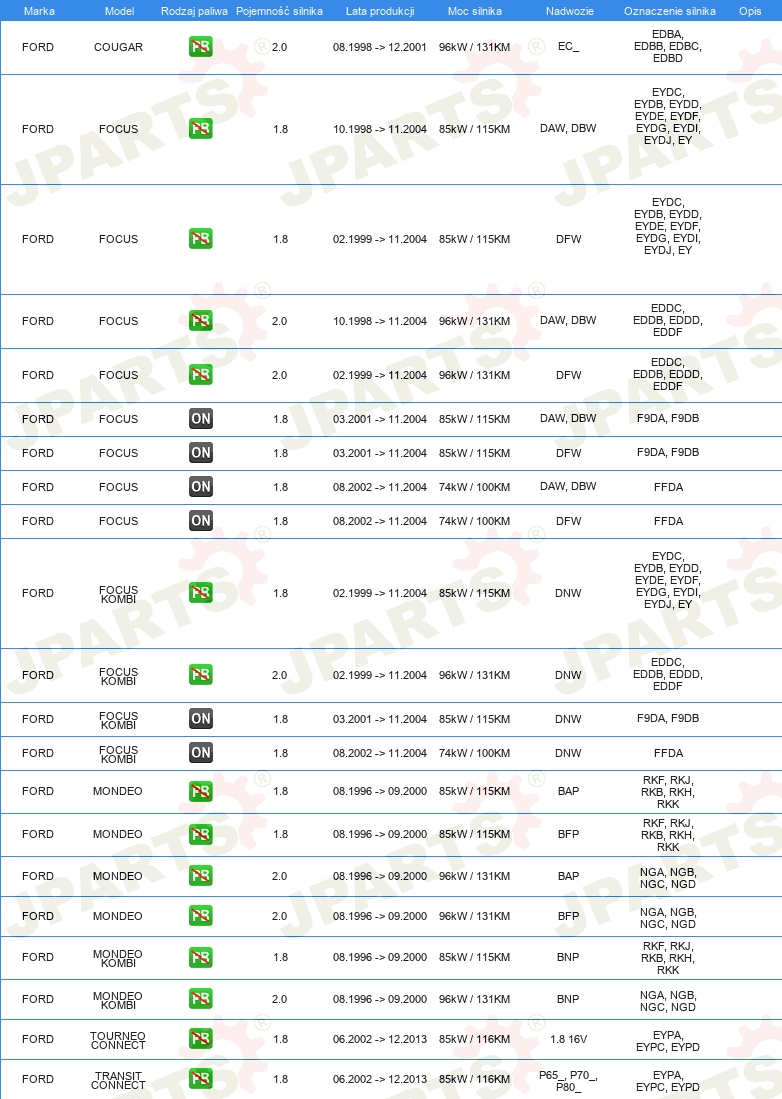Screen dimensions: 782x1099
Task: Click the petrol icon in the TRANSIT CONNECT row
Action: (x=200, y=1079)
